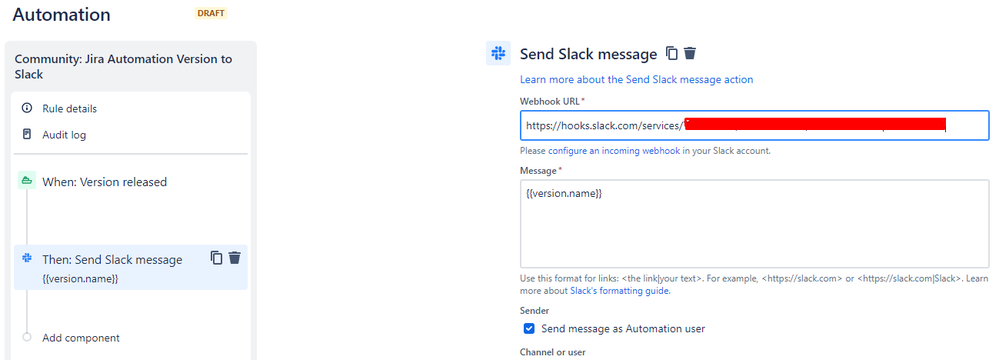Image resolution: width=999 pixels, height=360 pixels.
Task: Click the Slack icon on the Then step in sidebar
Action: [x=27, y=258]
